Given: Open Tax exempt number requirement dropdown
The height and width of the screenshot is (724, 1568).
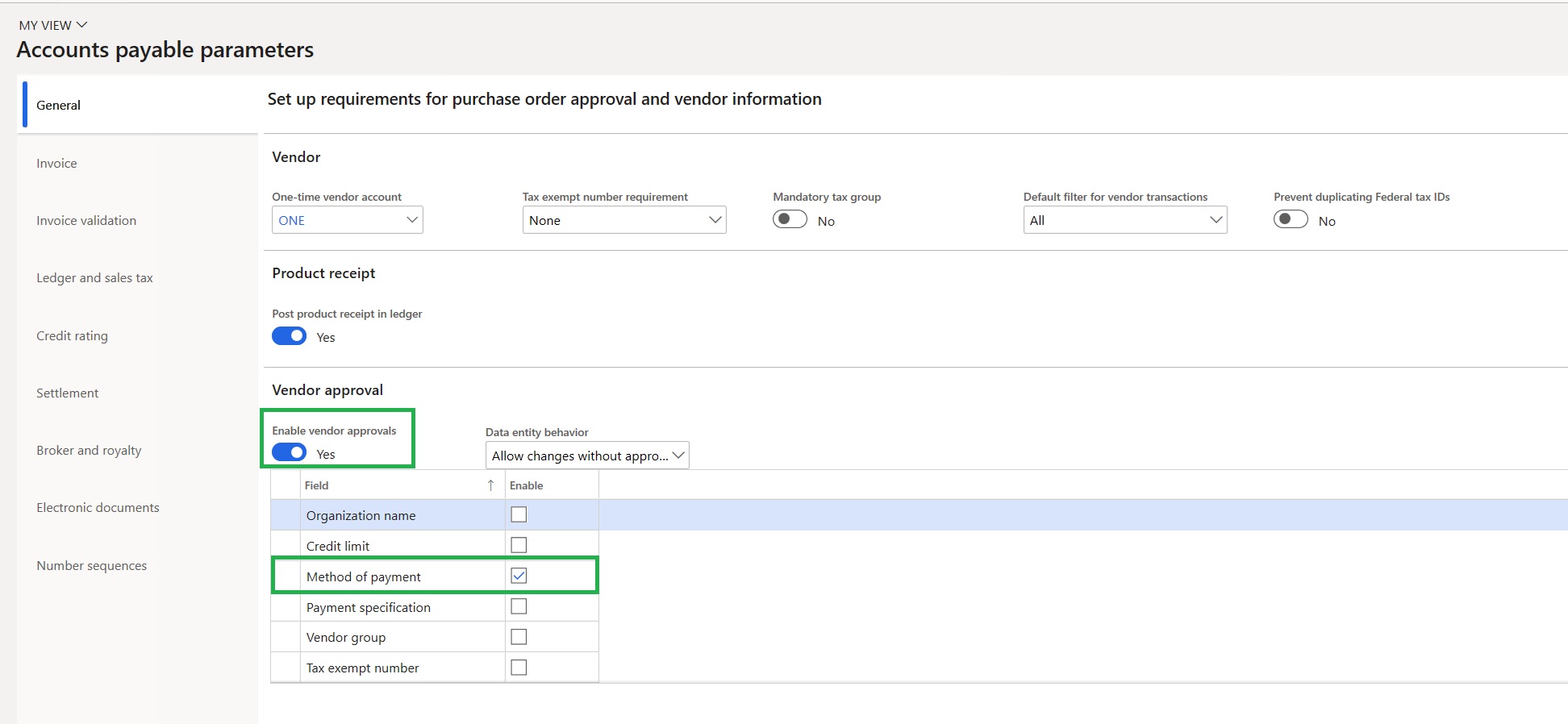Looking at the screenshot, I should 714,220.
